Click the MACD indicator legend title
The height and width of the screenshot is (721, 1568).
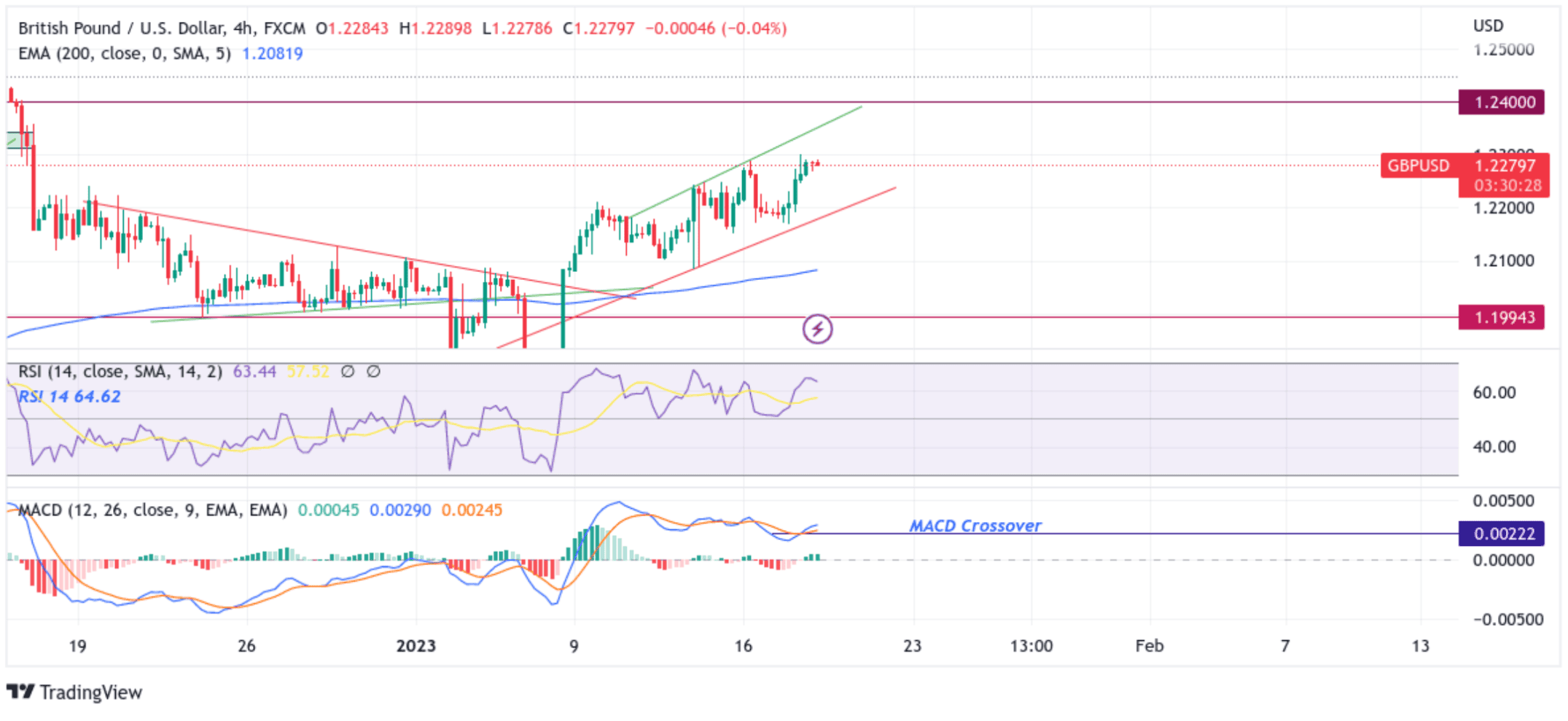click(152, 510)
